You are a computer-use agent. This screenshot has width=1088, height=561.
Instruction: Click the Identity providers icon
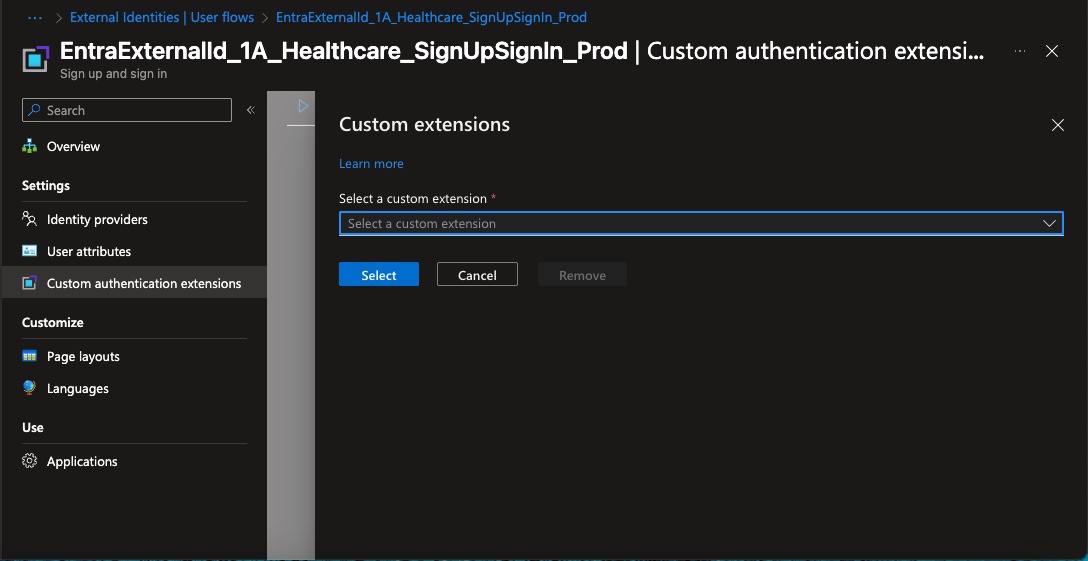29,219
